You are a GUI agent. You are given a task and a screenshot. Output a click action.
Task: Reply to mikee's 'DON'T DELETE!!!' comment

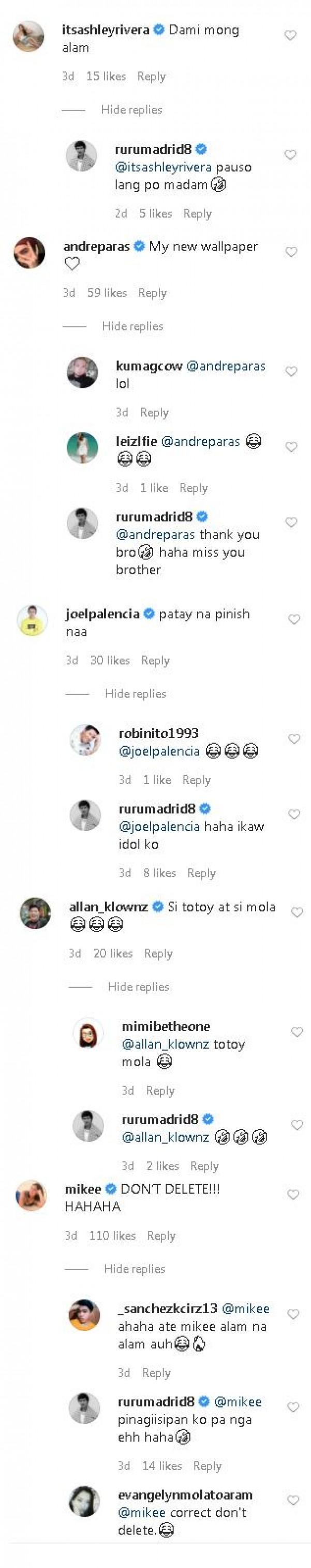coord(160,1236)
